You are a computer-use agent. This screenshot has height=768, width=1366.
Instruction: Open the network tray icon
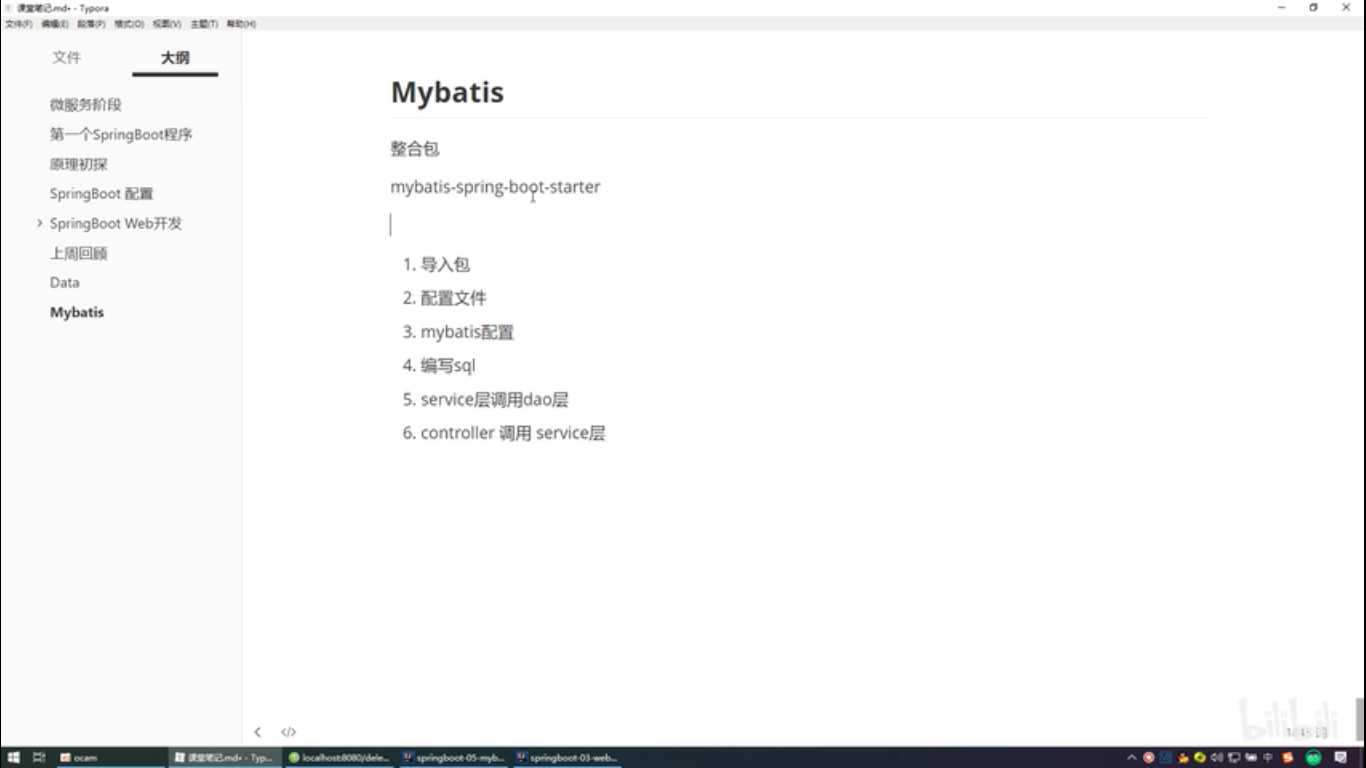tap(1234, 758)
